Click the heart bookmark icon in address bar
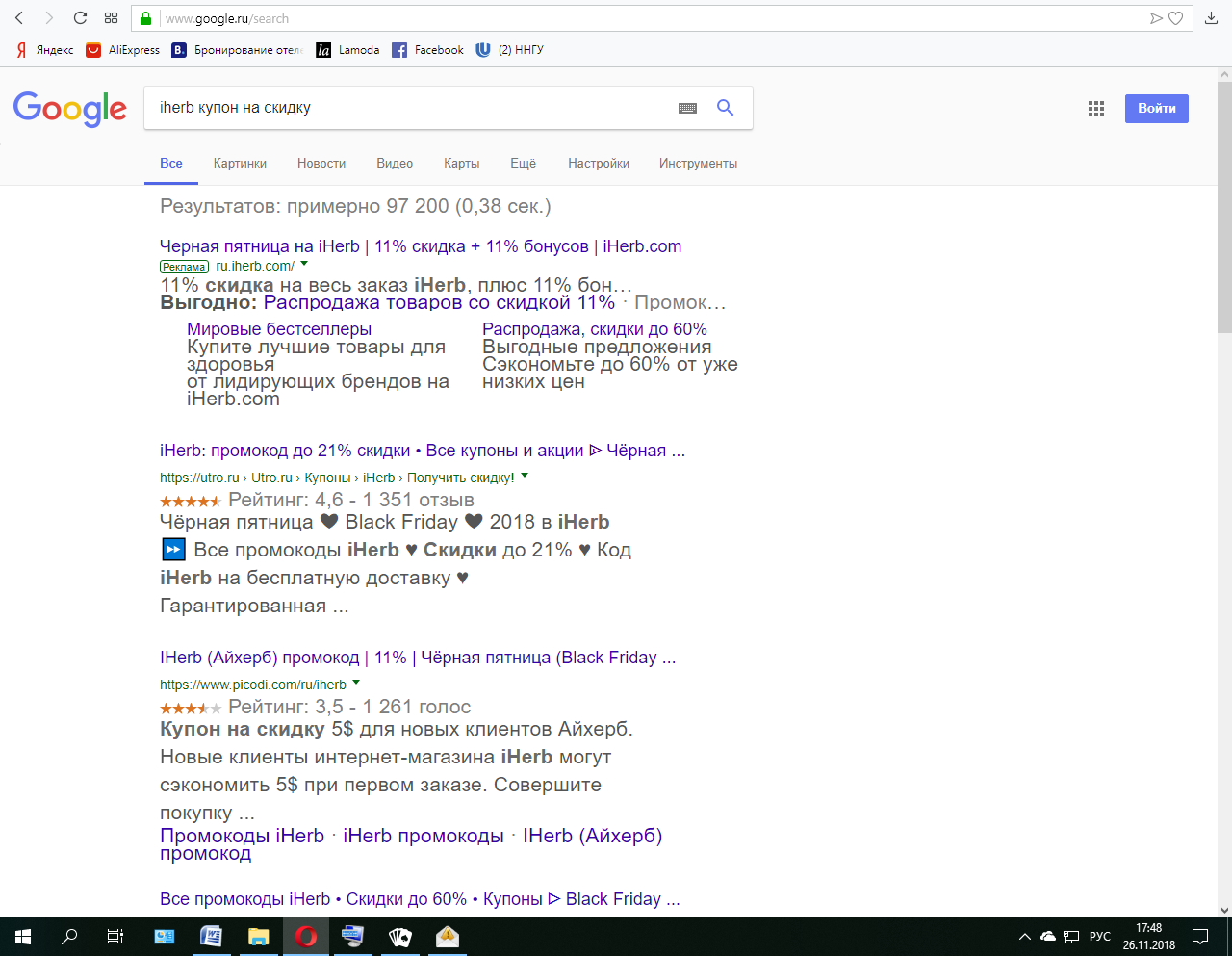Screen dimensions: 1232x956 click(1175, 18)
